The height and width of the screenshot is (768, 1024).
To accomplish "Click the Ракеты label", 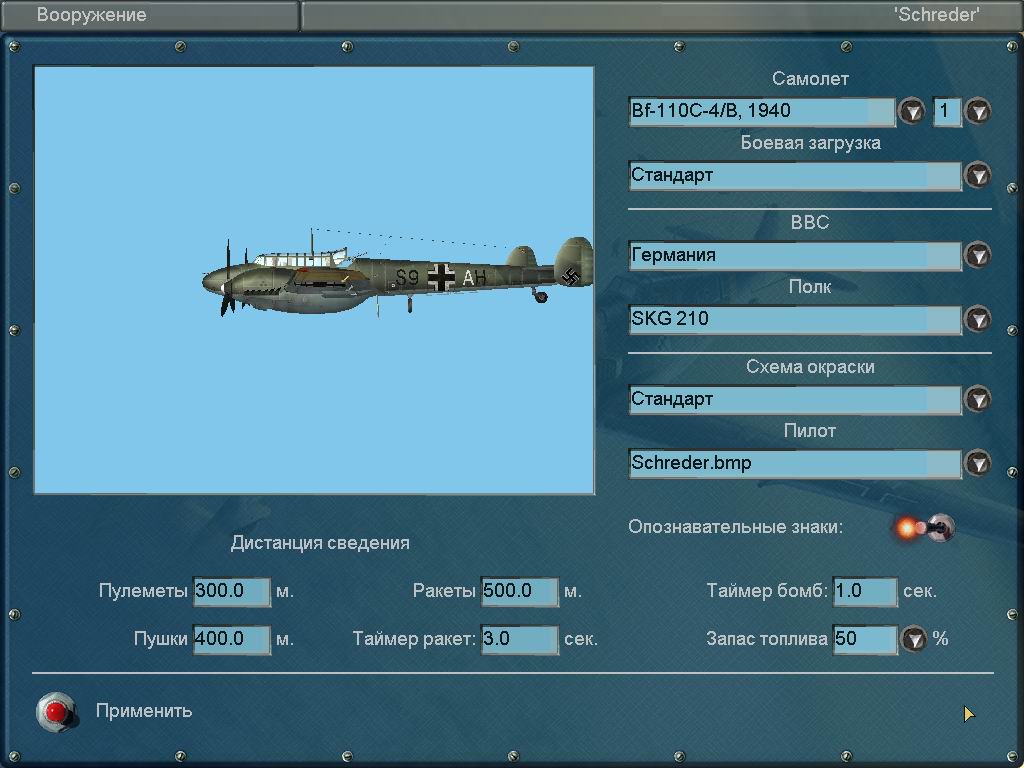I will (444, 591).
